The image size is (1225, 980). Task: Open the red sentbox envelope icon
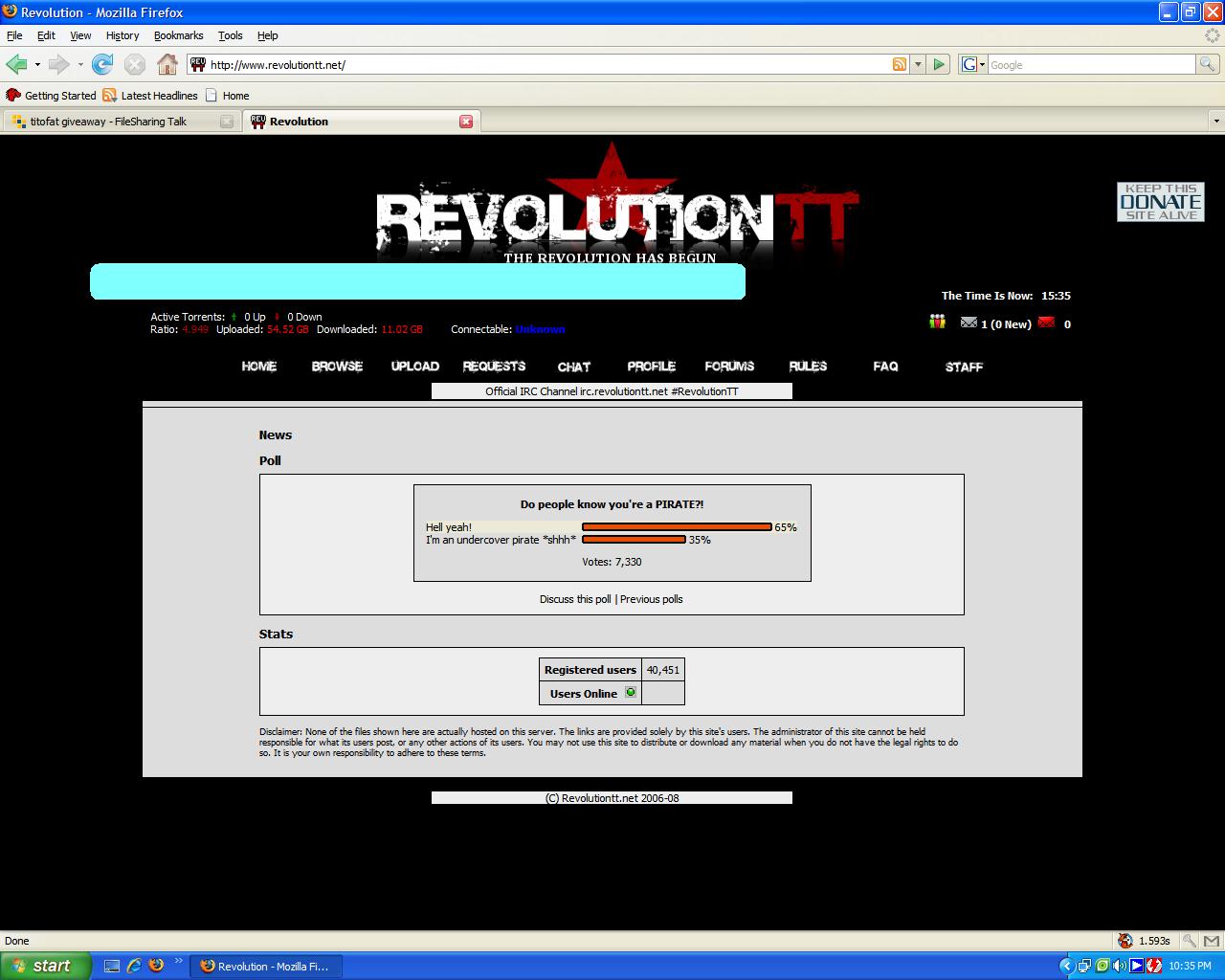(1046, 323)
